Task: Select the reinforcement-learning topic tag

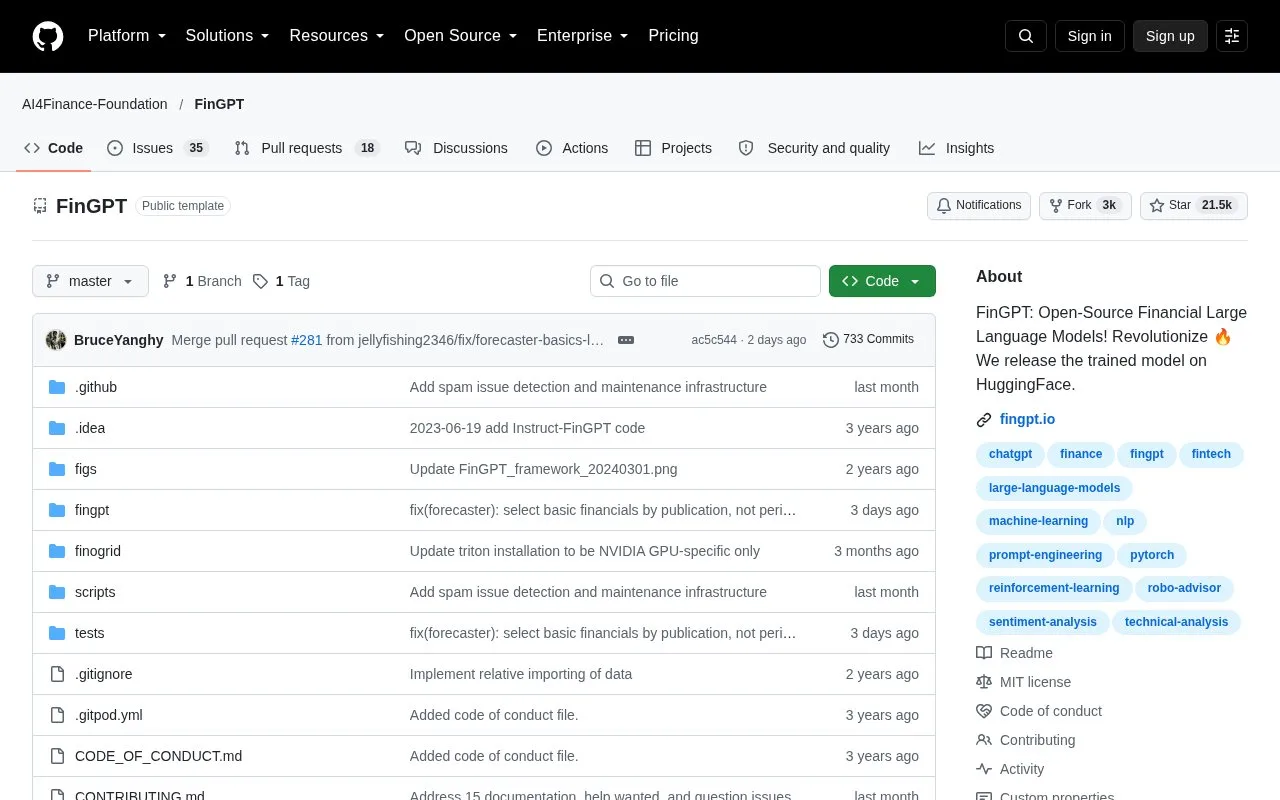Action: (x=1054, y=588)
